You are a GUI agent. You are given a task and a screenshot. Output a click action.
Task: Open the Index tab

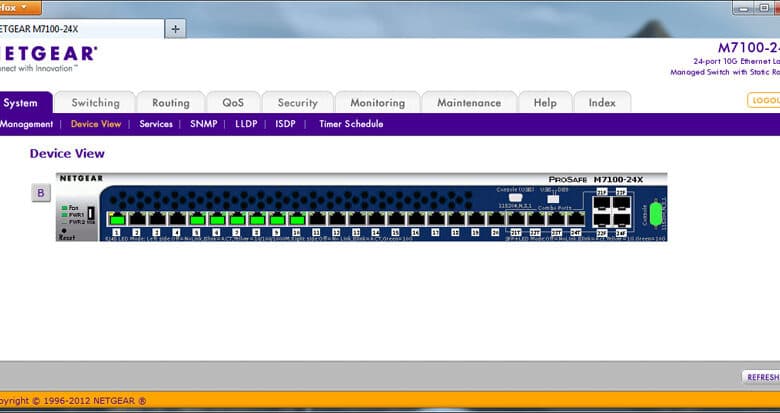coord(602,103)
